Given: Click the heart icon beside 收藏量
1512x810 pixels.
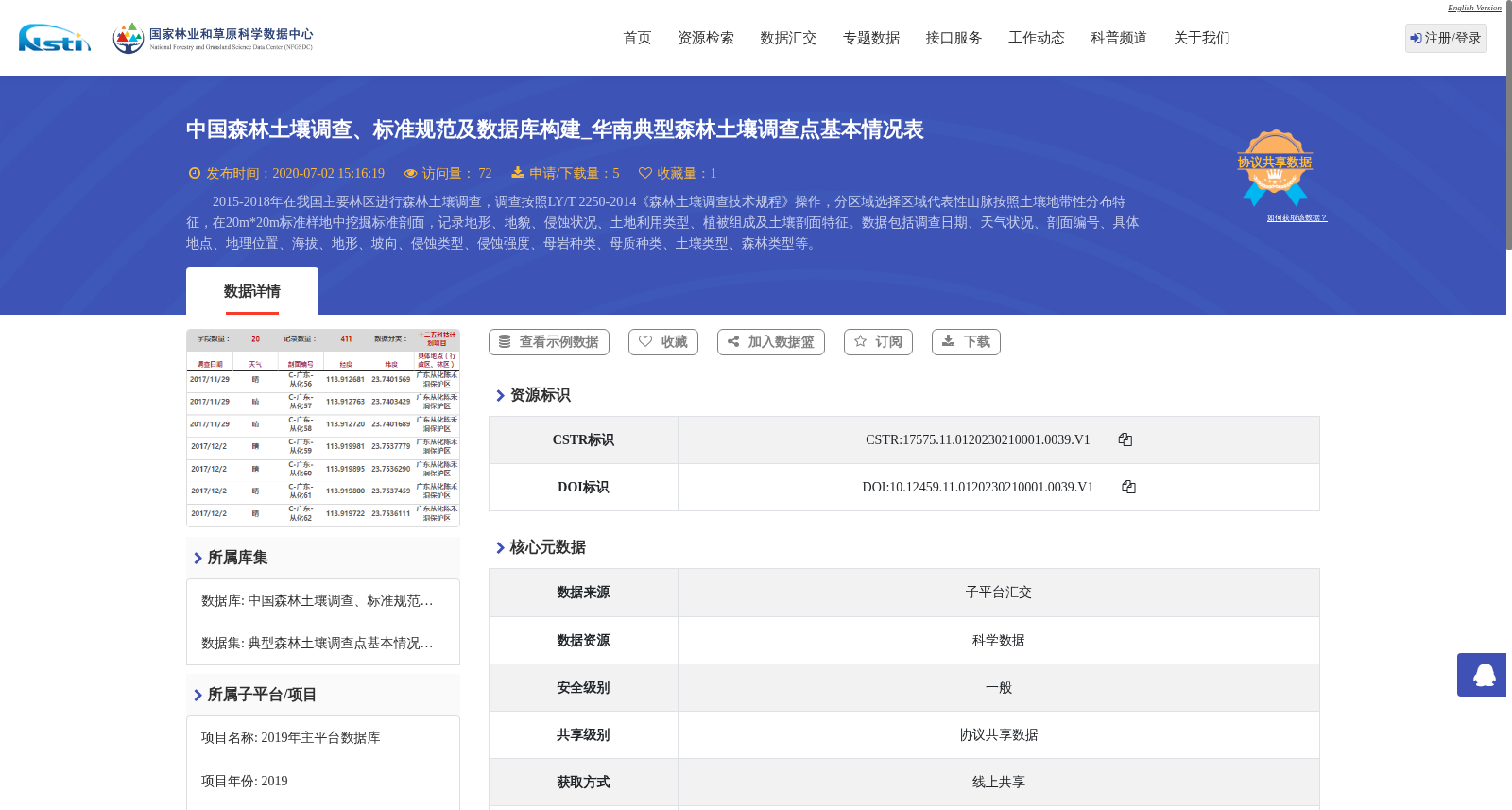Looking at the screenshot, I should pos(645,173).
